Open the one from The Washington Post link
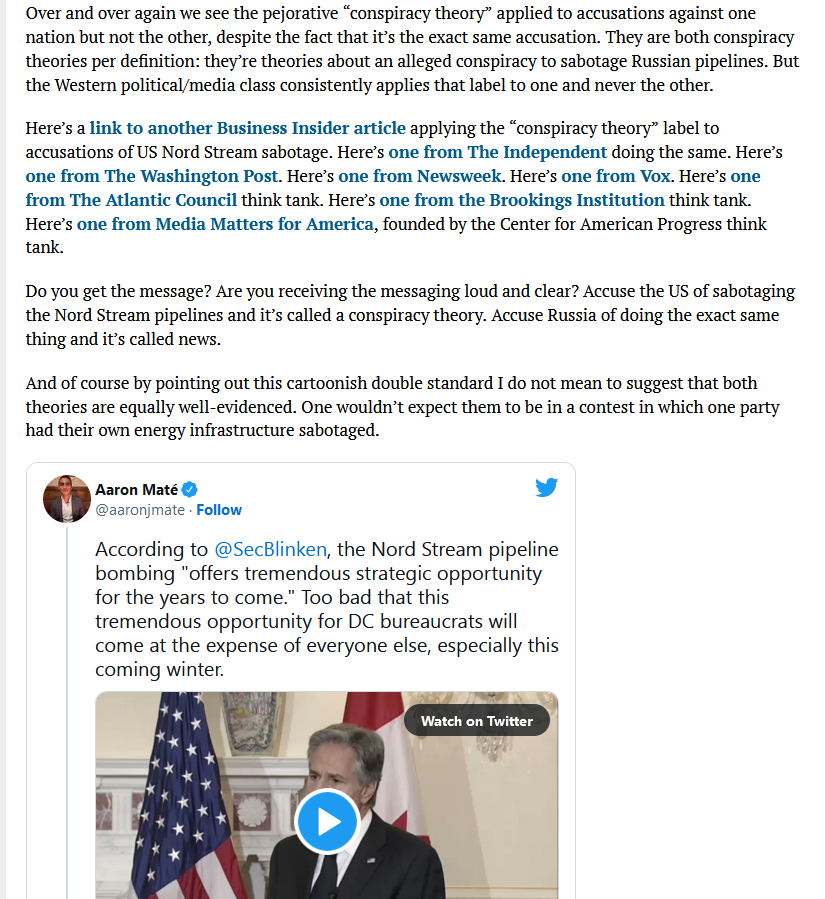 (x=151, y=176)
